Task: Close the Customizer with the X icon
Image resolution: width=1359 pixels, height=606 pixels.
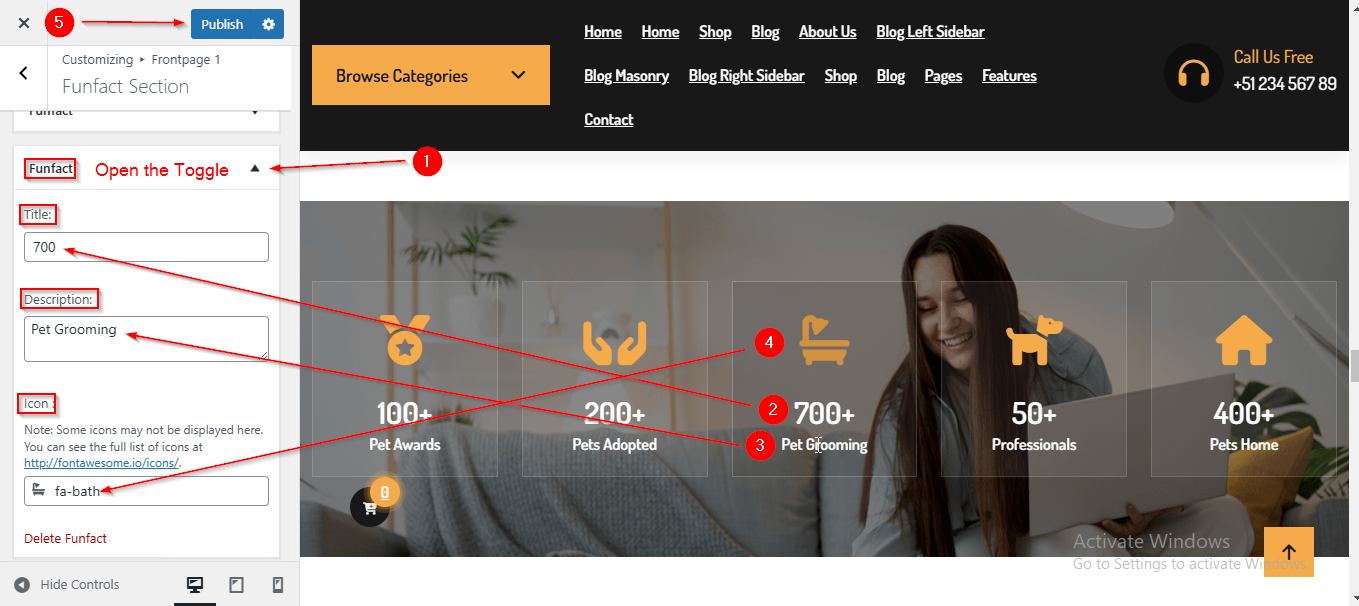Action: click(24, 23)
